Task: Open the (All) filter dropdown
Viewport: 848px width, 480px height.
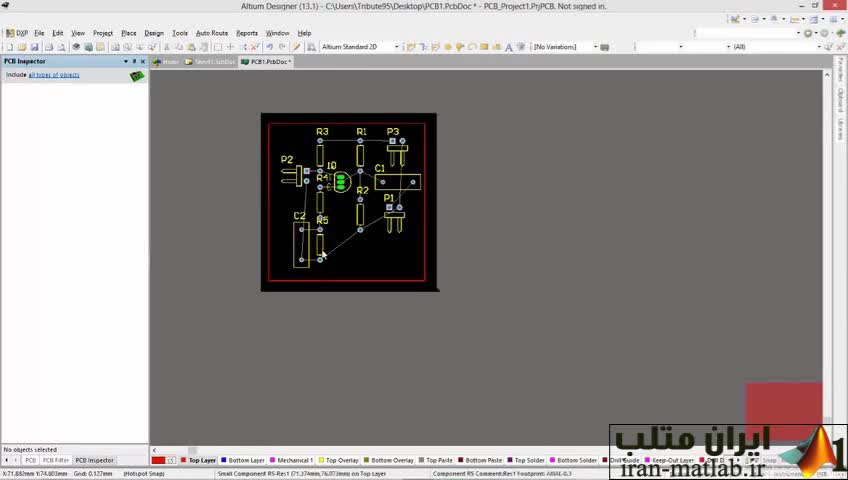Action: [x=819, y=47]
